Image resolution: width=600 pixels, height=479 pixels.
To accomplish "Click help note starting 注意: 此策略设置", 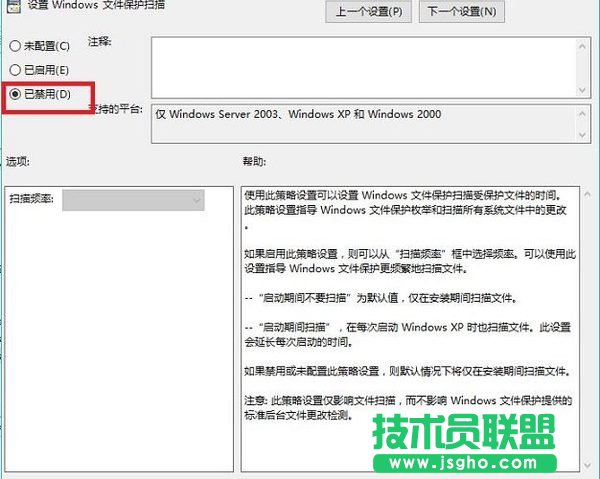I will pos(408,407).
